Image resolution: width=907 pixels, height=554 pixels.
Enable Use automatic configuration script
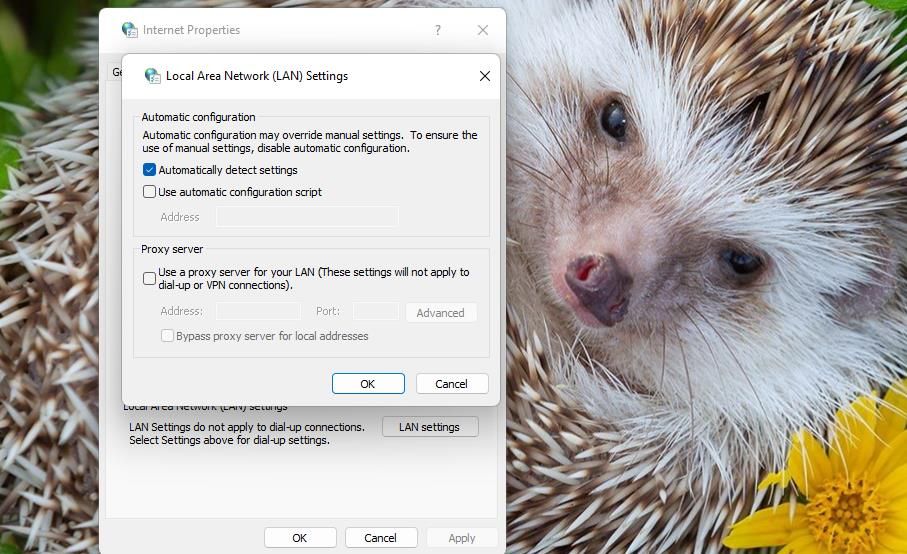(150, 192)
